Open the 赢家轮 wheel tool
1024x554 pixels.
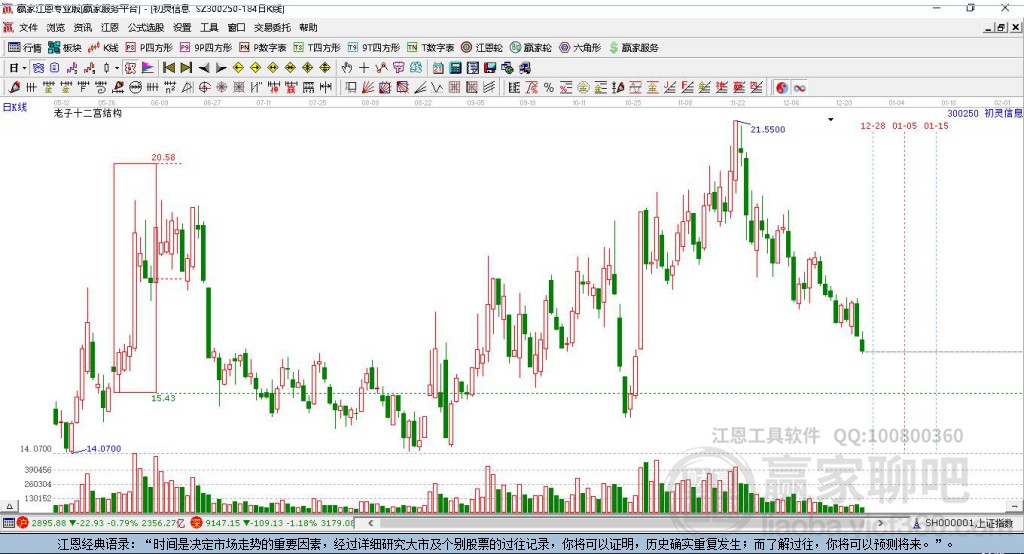[x=531, y=48]
